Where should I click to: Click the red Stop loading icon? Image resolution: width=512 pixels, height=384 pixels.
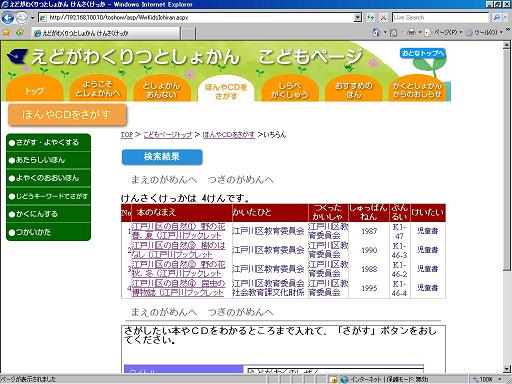point(383,18)
